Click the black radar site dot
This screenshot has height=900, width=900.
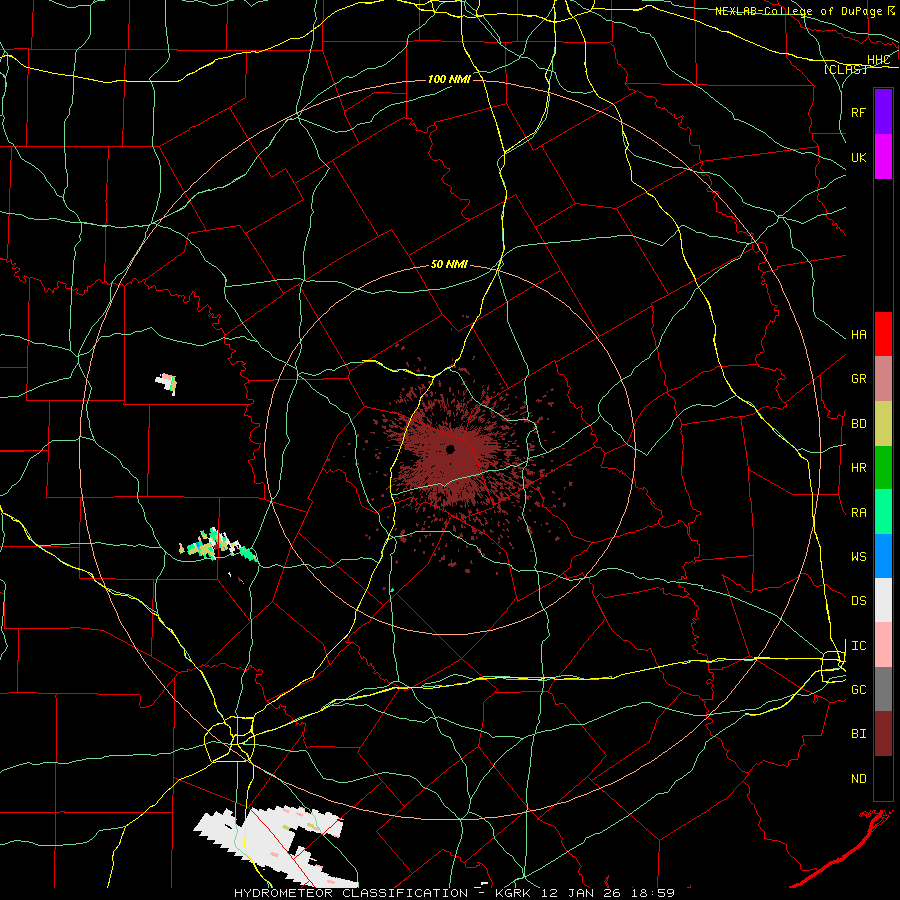[451, 449]
